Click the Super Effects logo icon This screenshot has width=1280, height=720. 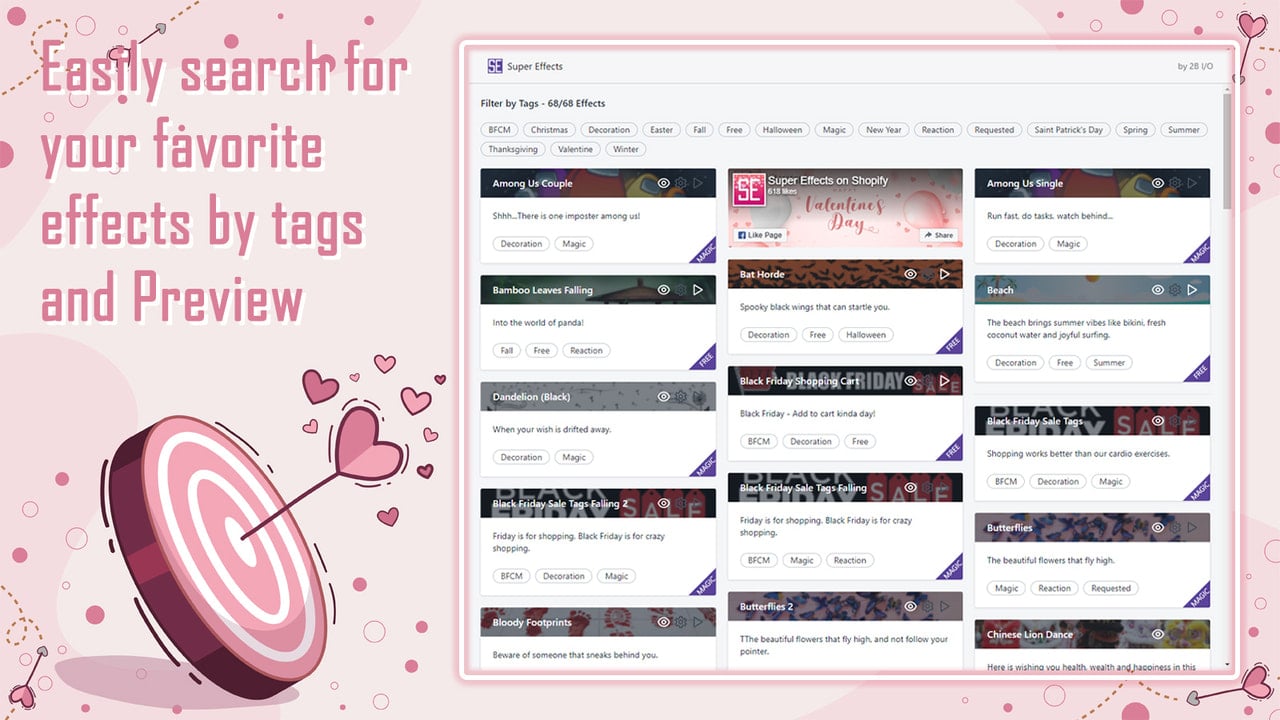[x=494, y=66]
